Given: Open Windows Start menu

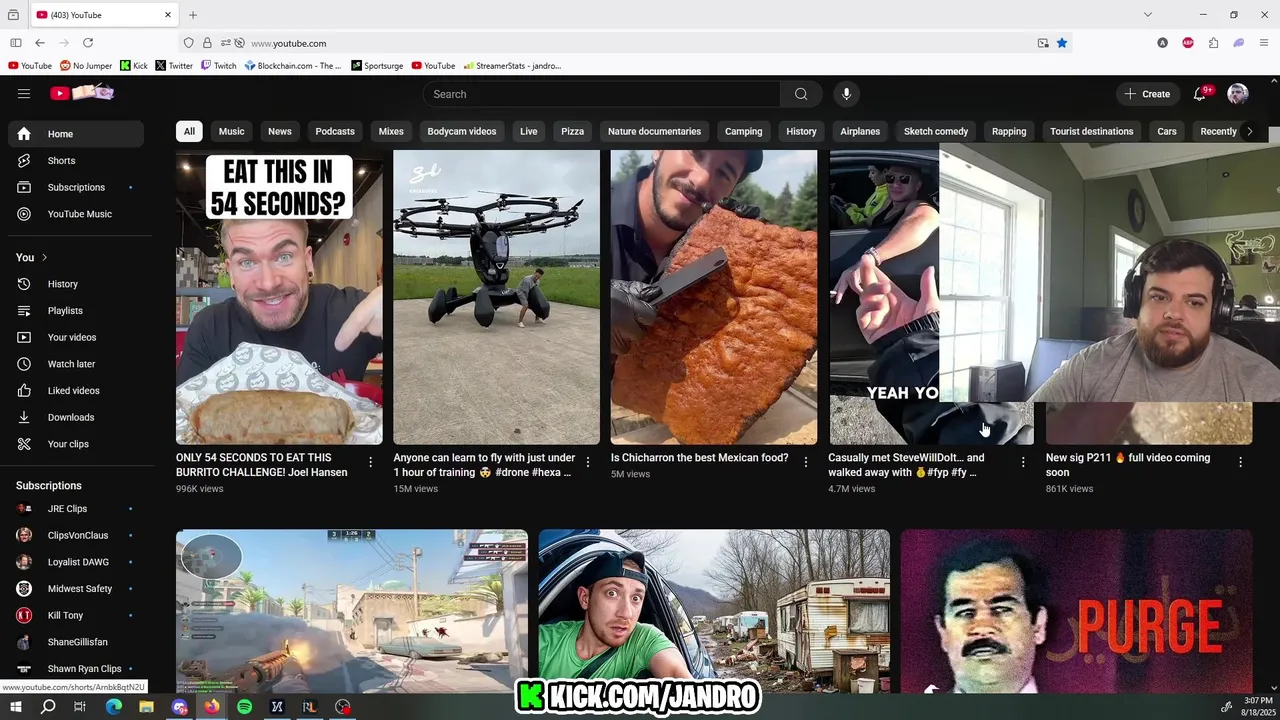Looking at the screenshot, I should pyautogui.click(x=14, y=707).
